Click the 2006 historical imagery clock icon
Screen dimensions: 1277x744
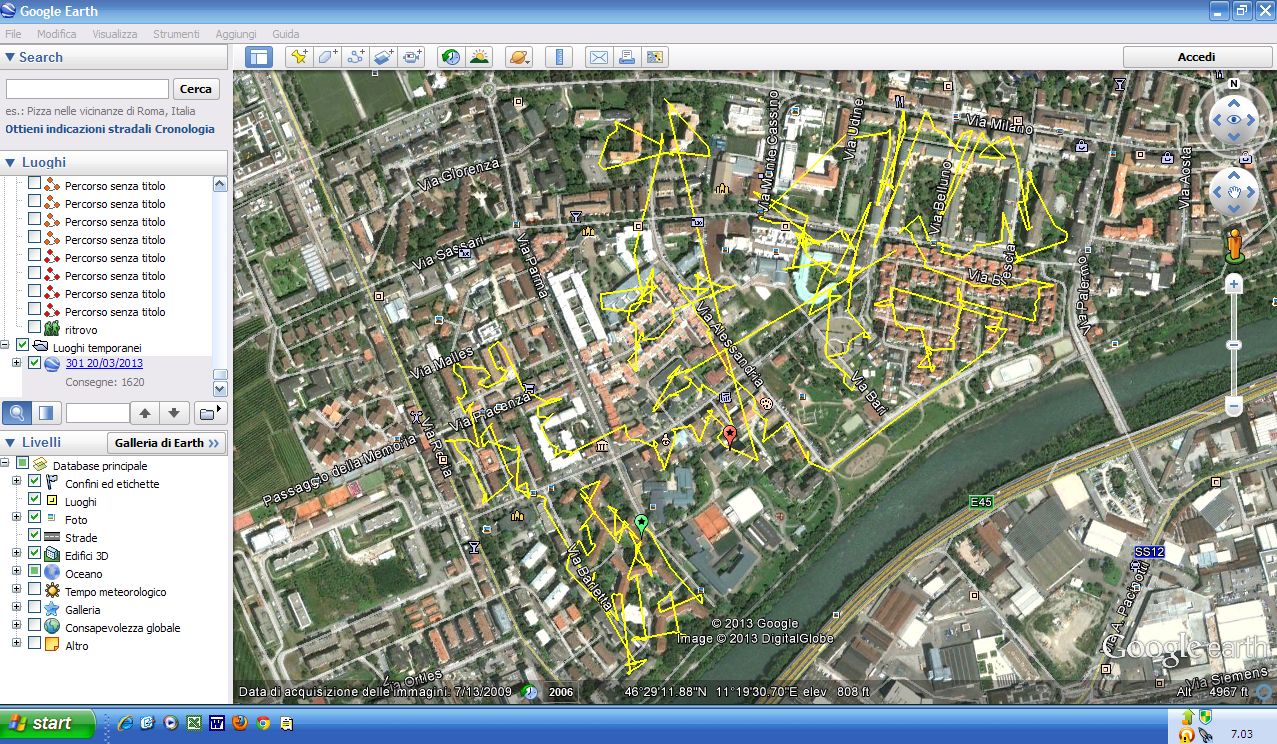coord(530,691)
